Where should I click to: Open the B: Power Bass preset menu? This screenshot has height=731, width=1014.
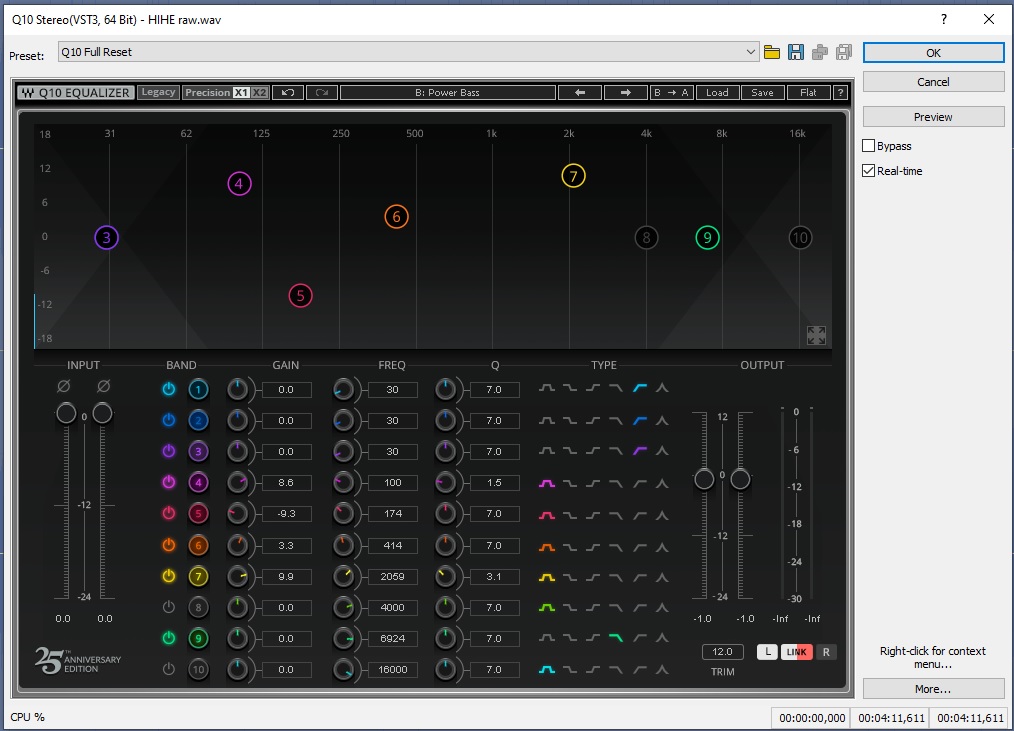click(x=448, y=93)
